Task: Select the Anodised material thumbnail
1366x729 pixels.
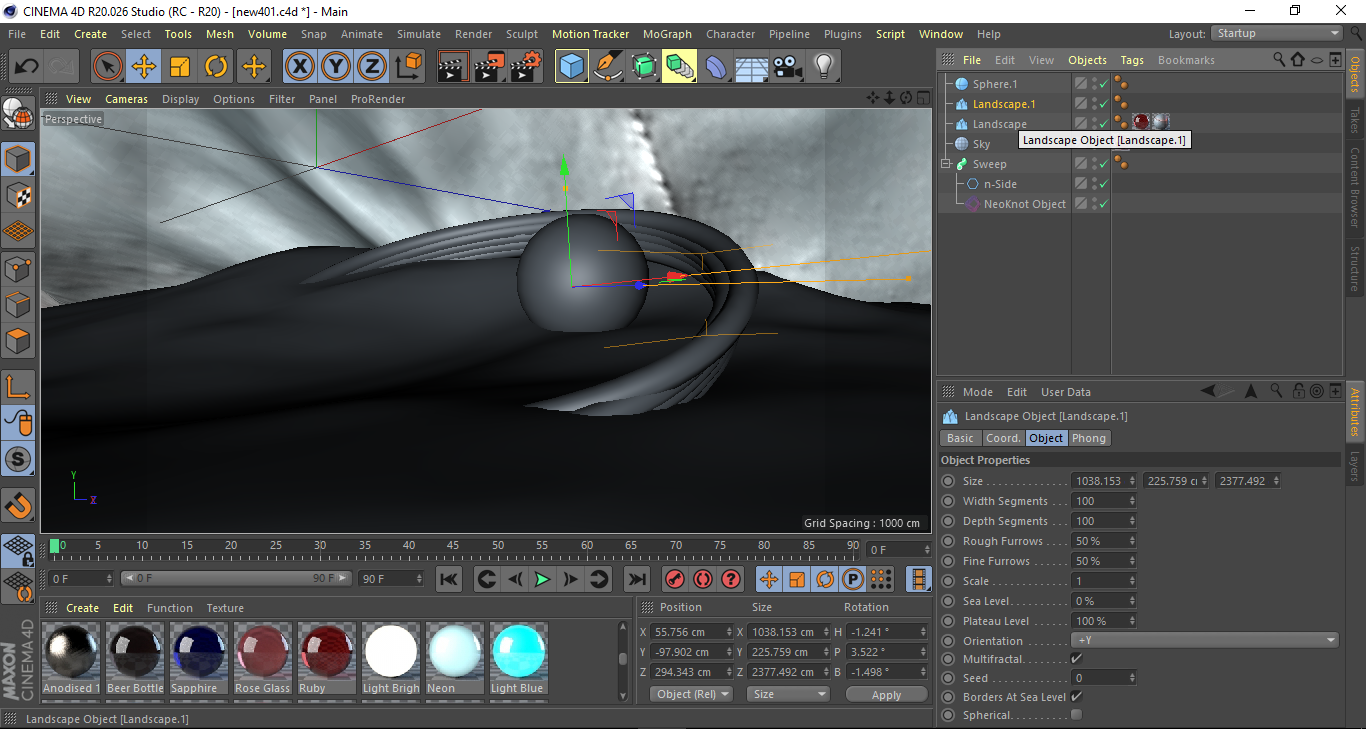Action: (71, 652)
